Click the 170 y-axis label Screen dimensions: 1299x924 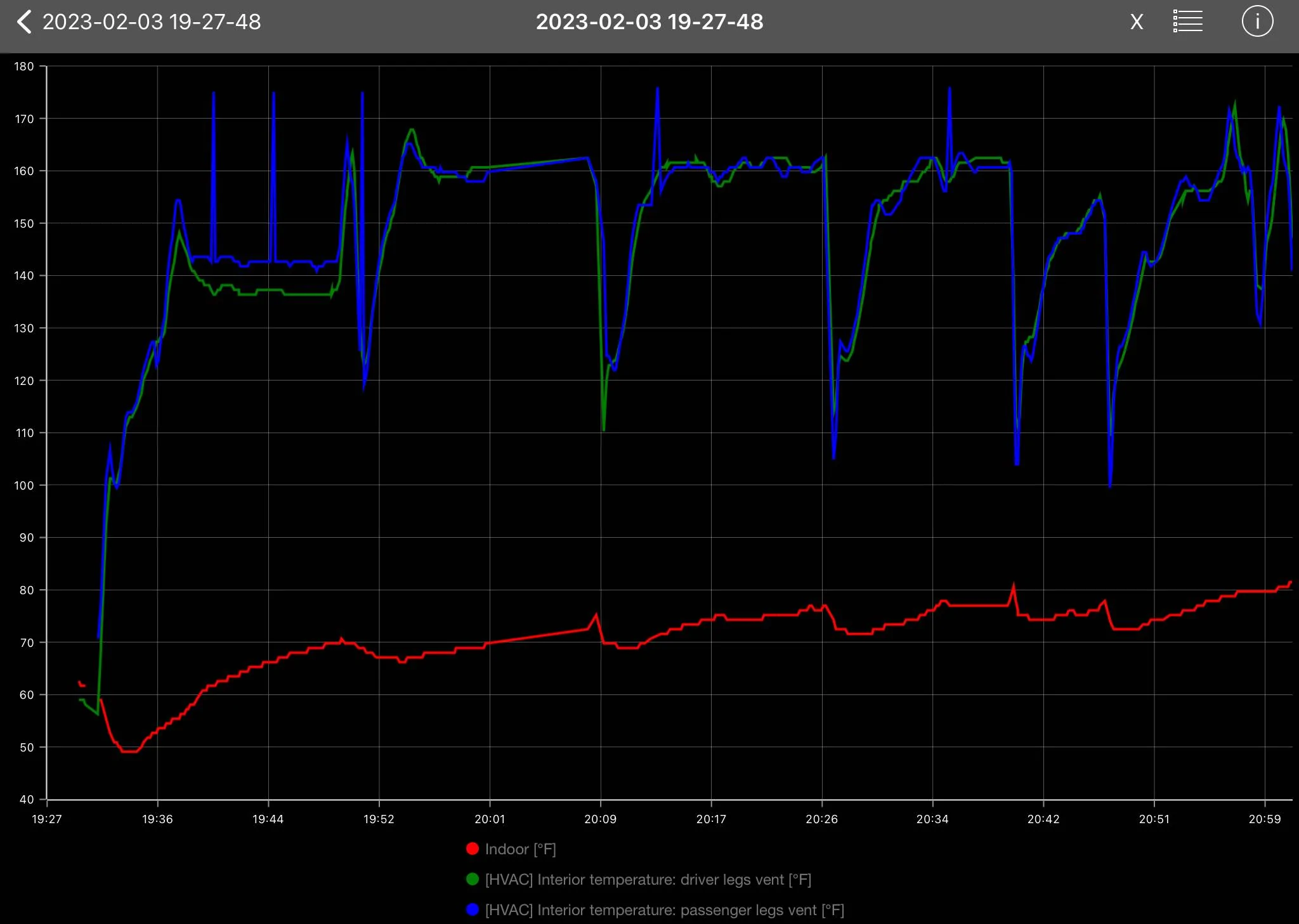pyautogui.click(x=24, y=119)
